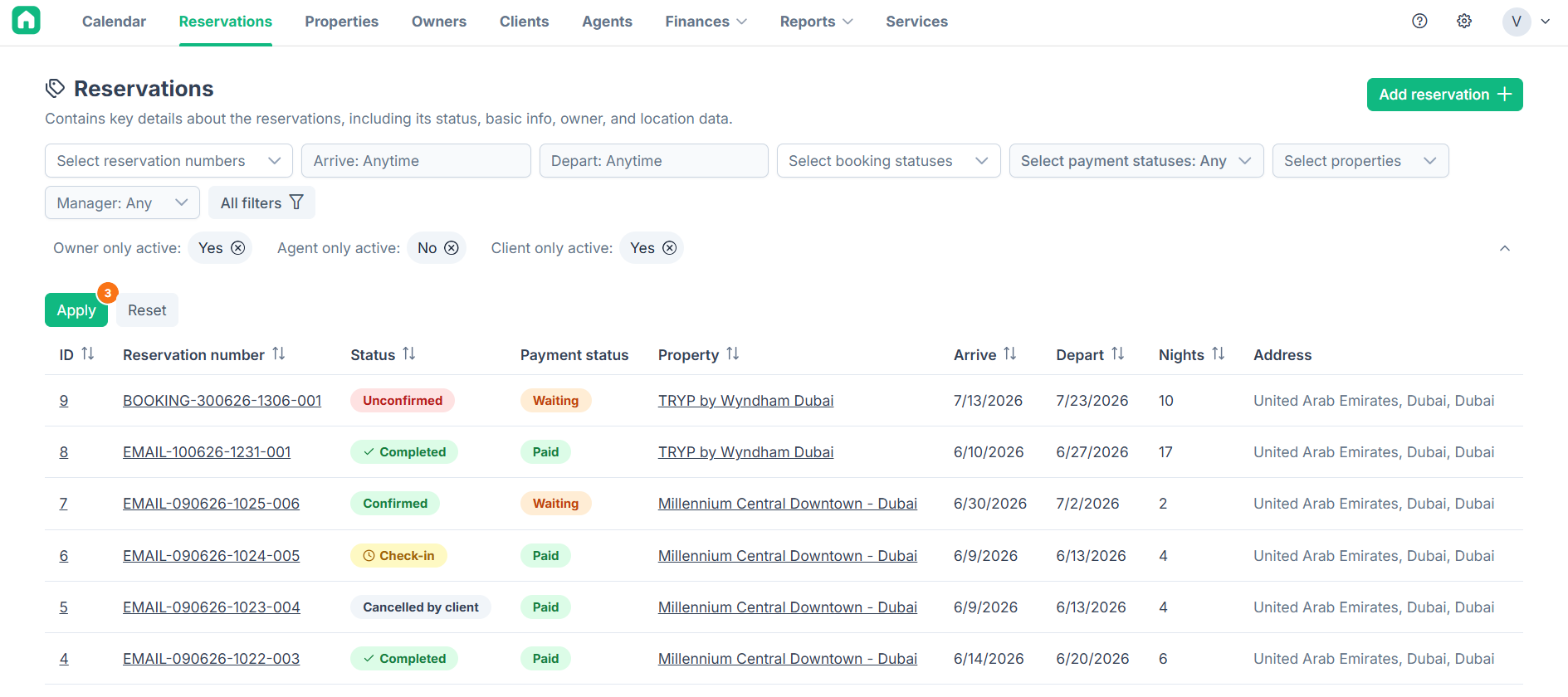Click the Cancelled by client status badge
1568x697 pixels.
pyautogui.click(x=421, y=607)
